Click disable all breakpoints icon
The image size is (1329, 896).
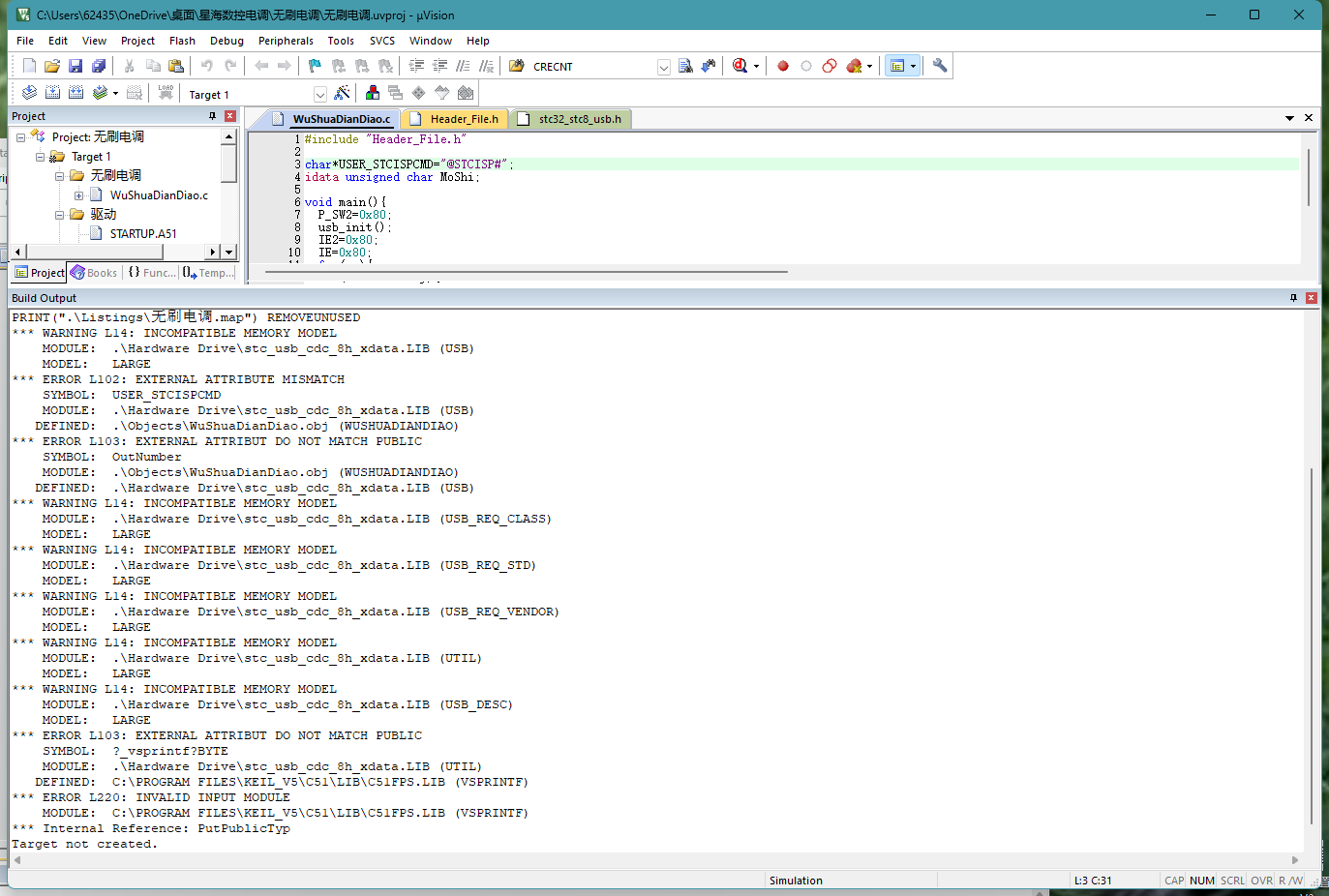pyautogui.click(x=830, y=66)
